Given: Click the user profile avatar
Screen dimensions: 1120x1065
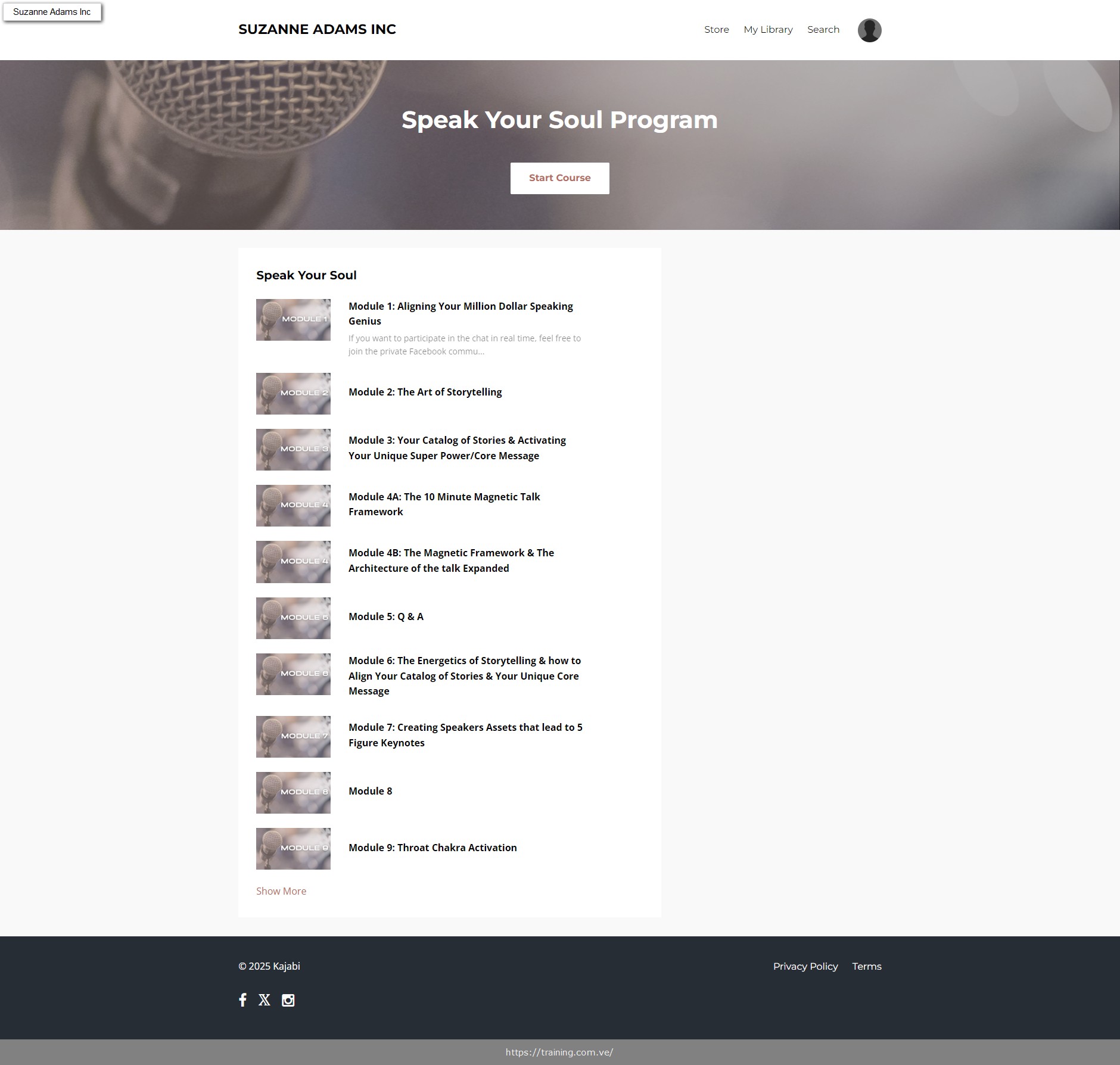Looking at the screenshot, I should click(x=869, y=30).
